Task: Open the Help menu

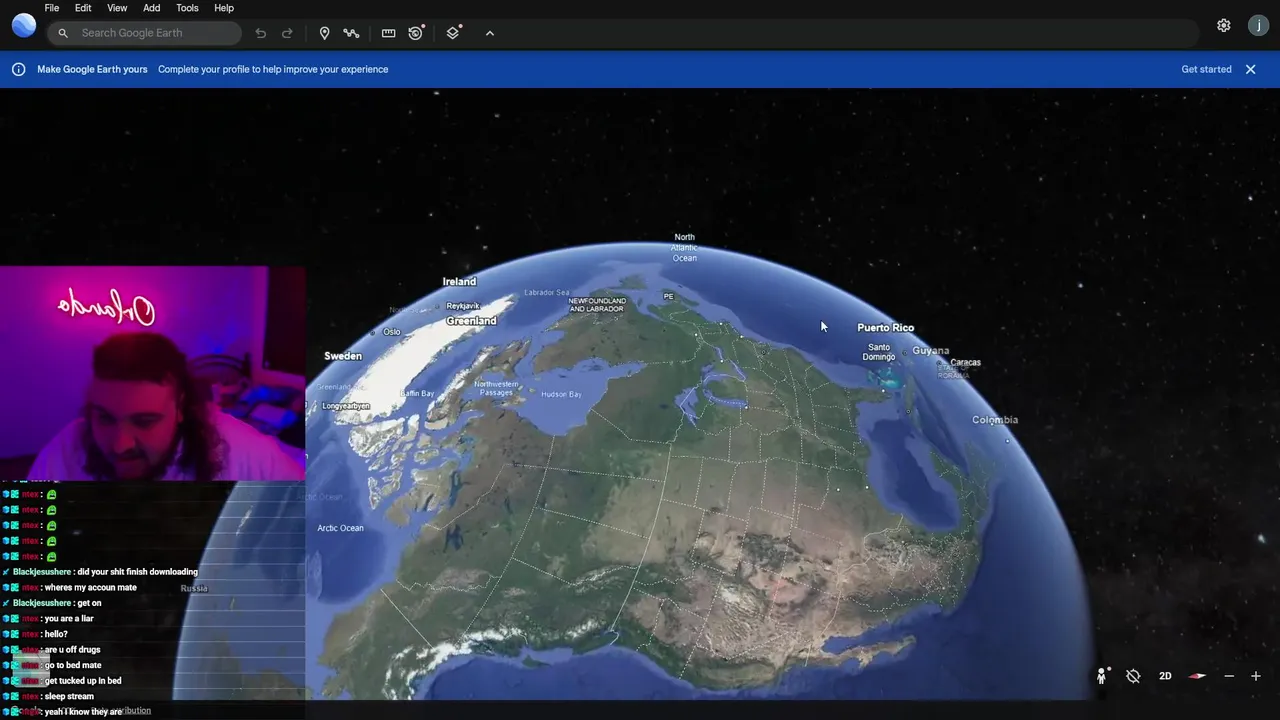Action: pos(224,8)
